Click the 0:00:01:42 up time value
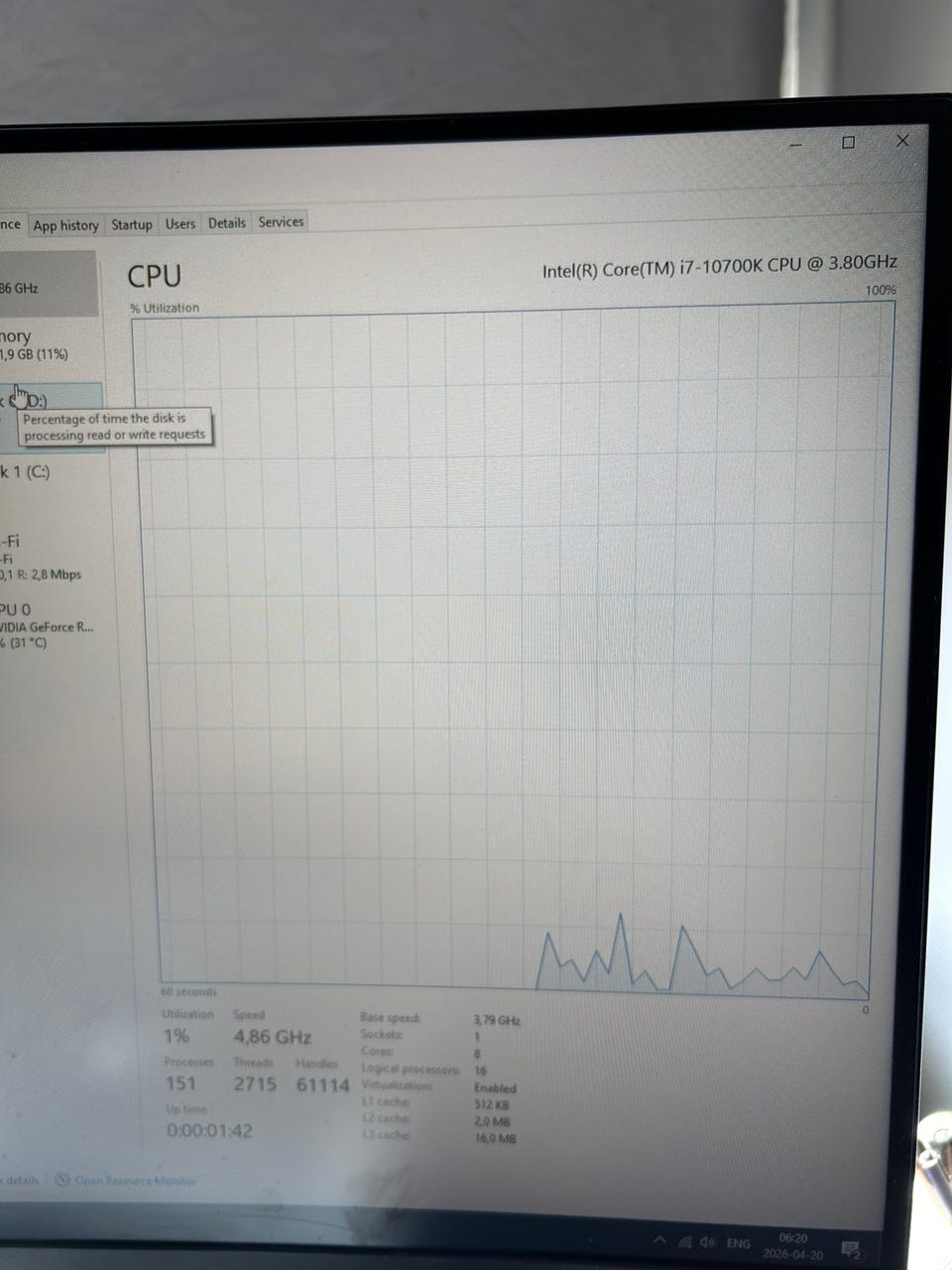Screen dimensions: 952x1270 tap(209, 1131)
